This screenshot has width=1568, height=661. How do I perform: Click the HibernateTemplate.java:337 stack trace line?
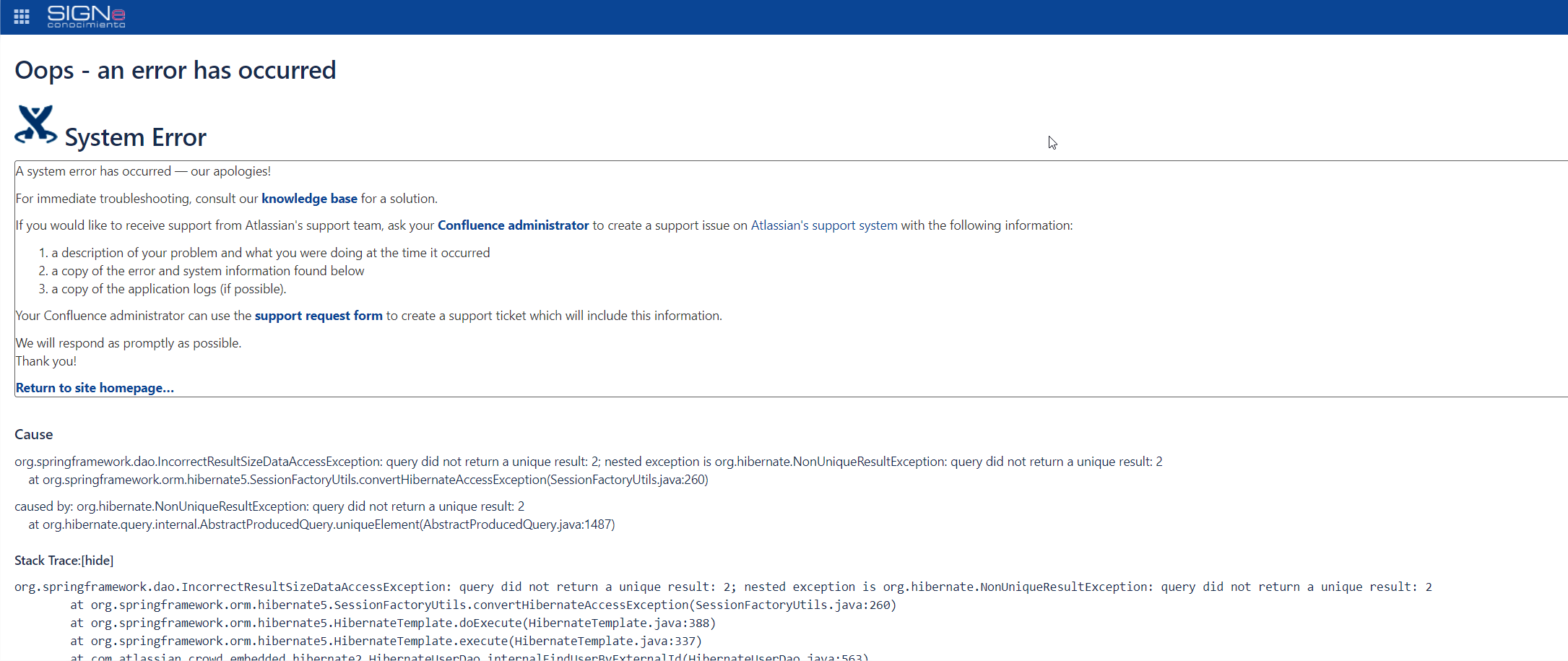[386, 641]
